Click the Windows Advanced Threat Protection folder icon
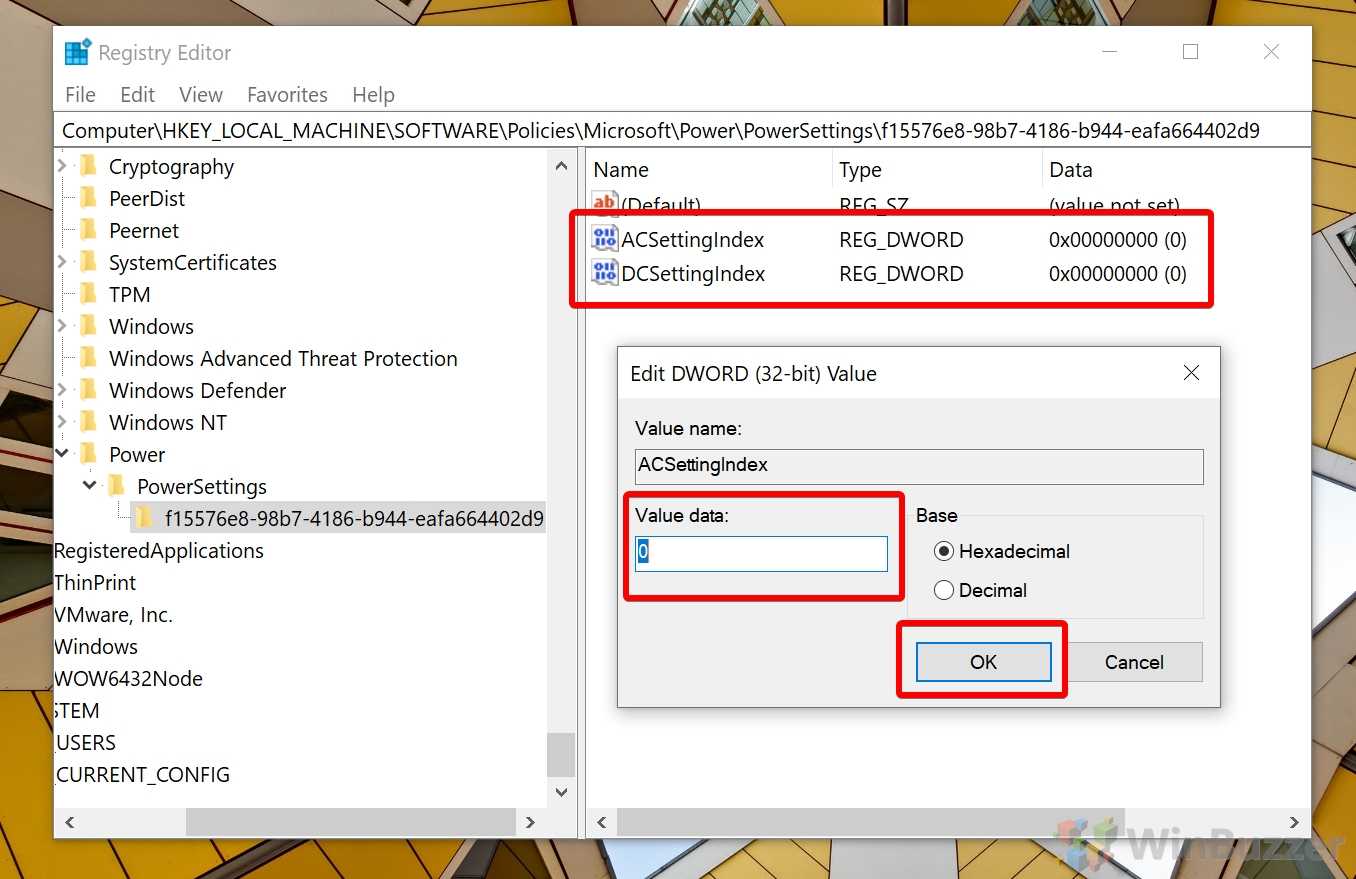Screen dimensions: 1356x879 pyautogui.click(x=89, y=358)
